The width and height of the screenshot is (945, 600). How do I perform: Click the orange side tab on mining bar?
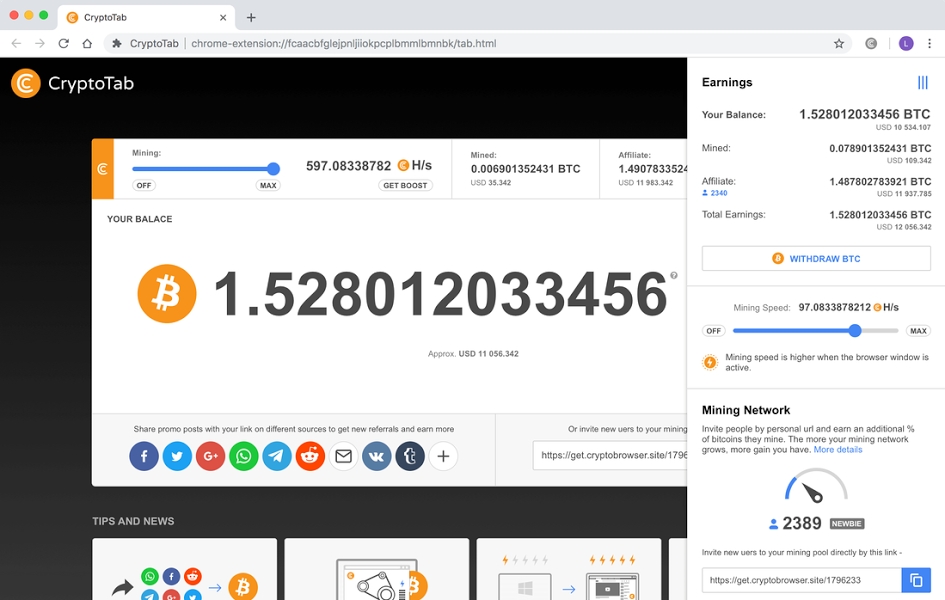point(102,169)
